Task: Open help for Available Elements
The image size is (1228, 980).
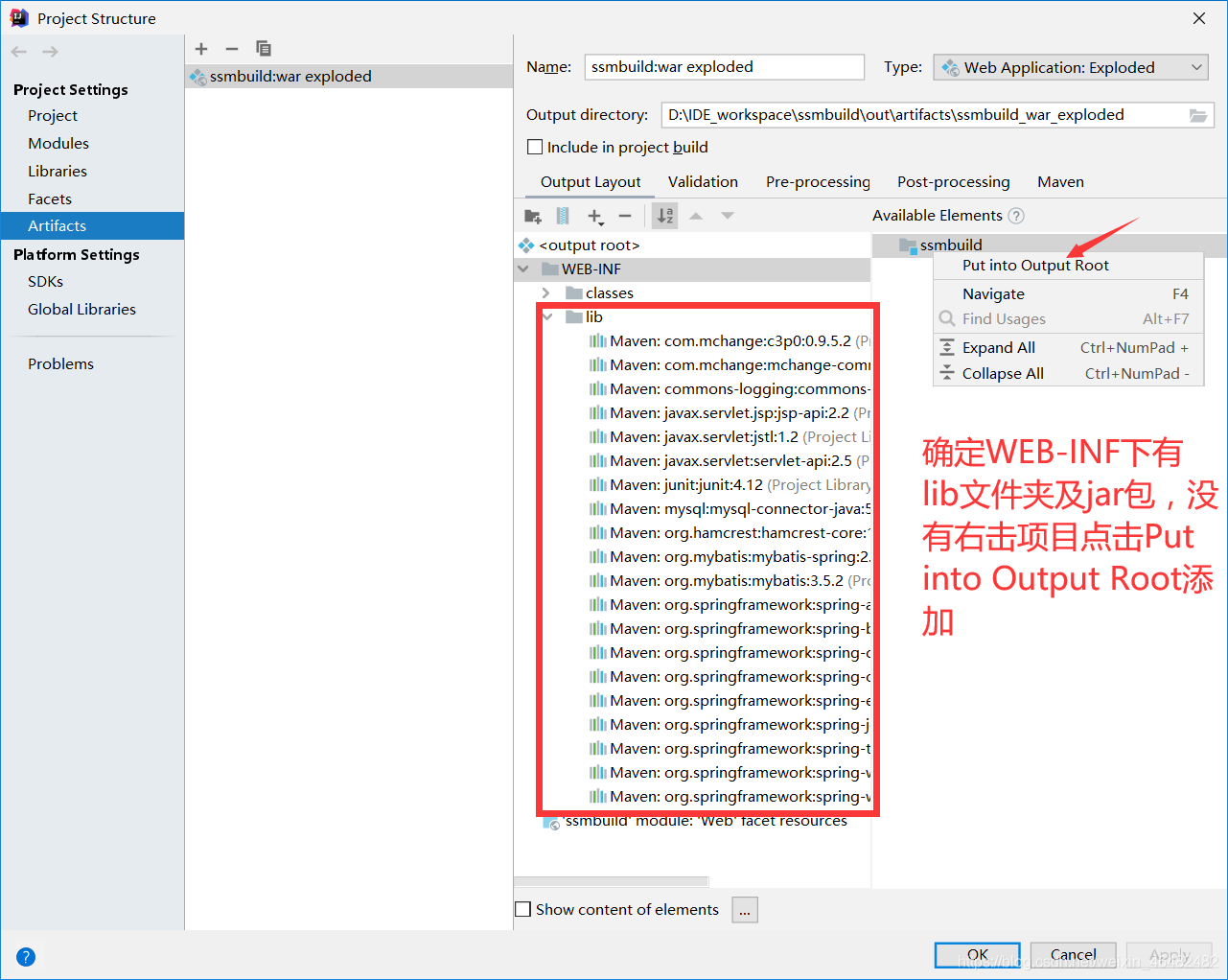Action: (1017, 216)
